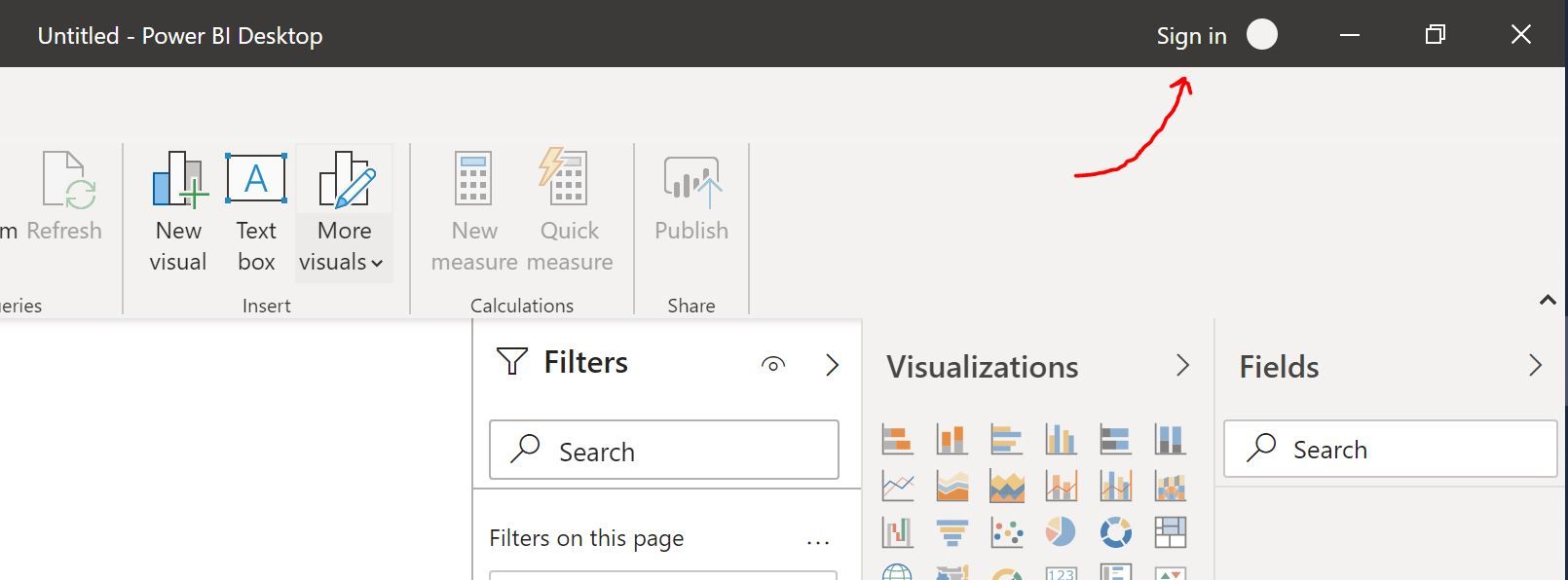
Task: Add a Line and stacked column chart
Action: coord(1062,486)
